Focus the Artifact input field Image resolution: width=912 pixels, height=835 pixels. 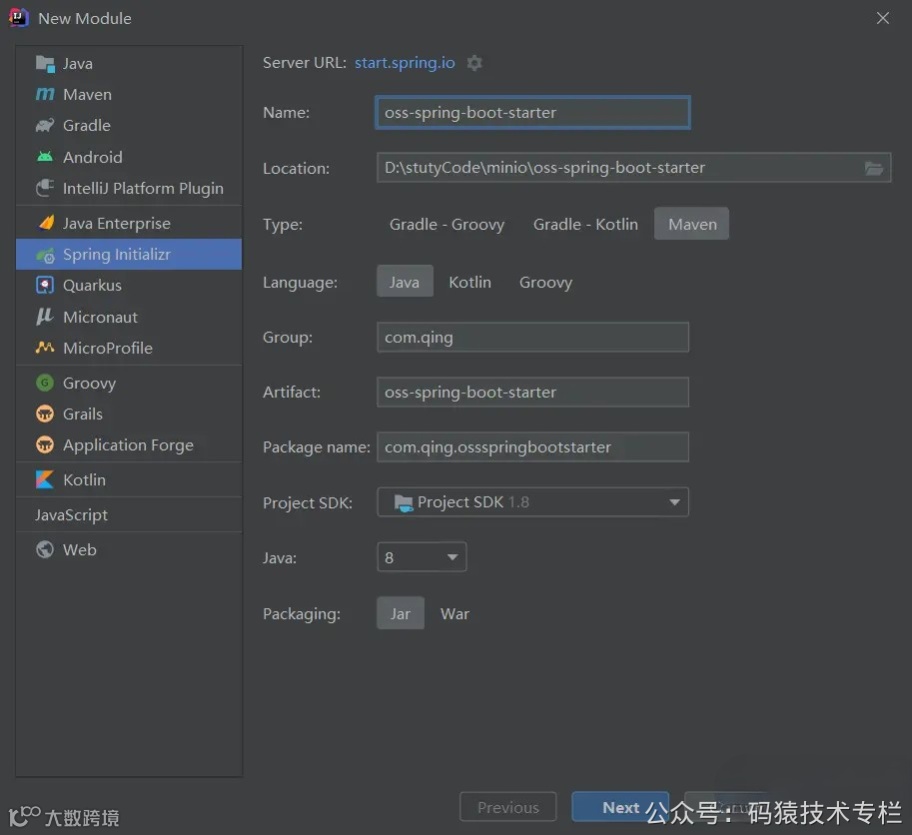[533, 392]
